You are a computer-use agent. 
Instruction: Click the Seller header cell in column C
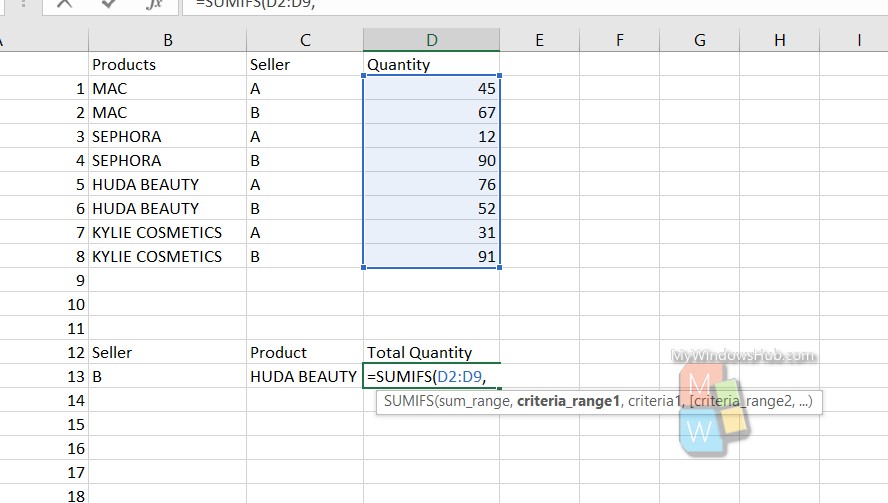[305, 65]
